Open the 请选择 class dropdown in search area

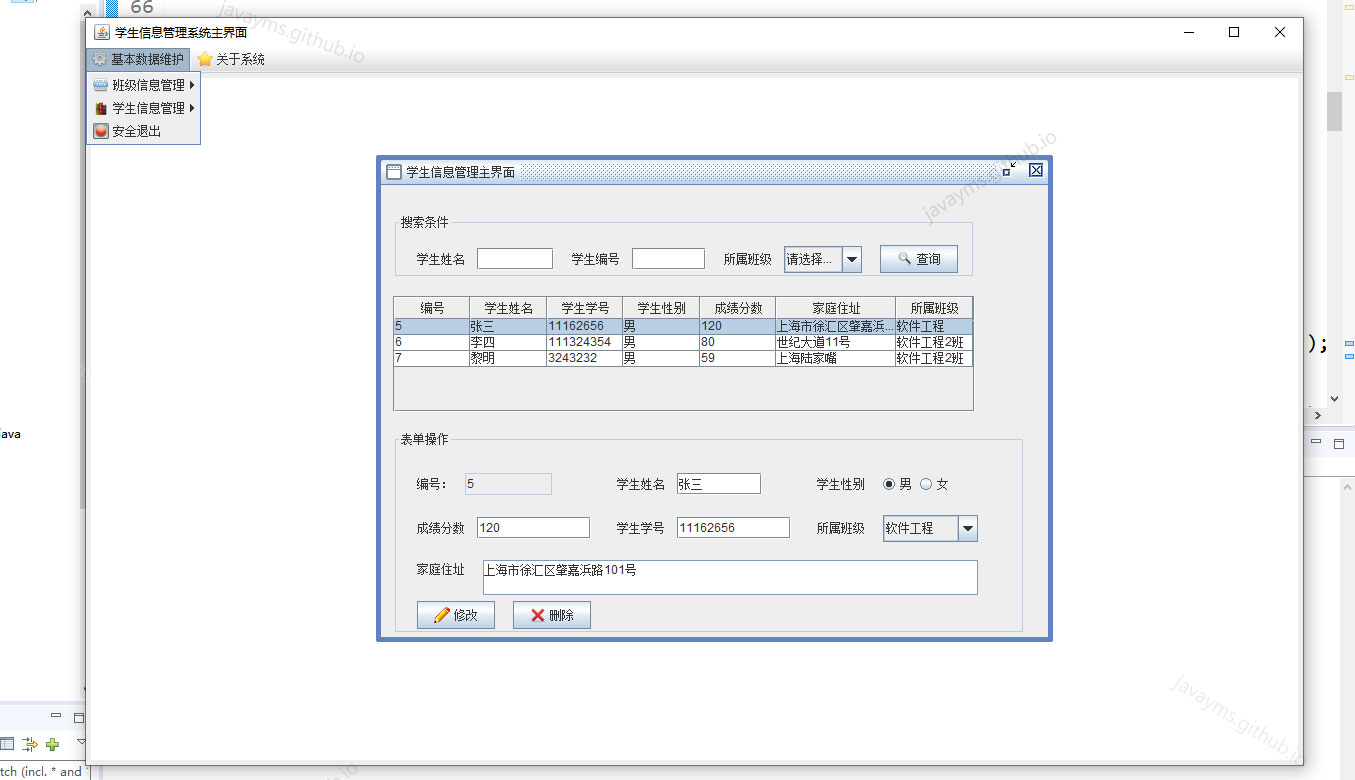tap(852, 258)
